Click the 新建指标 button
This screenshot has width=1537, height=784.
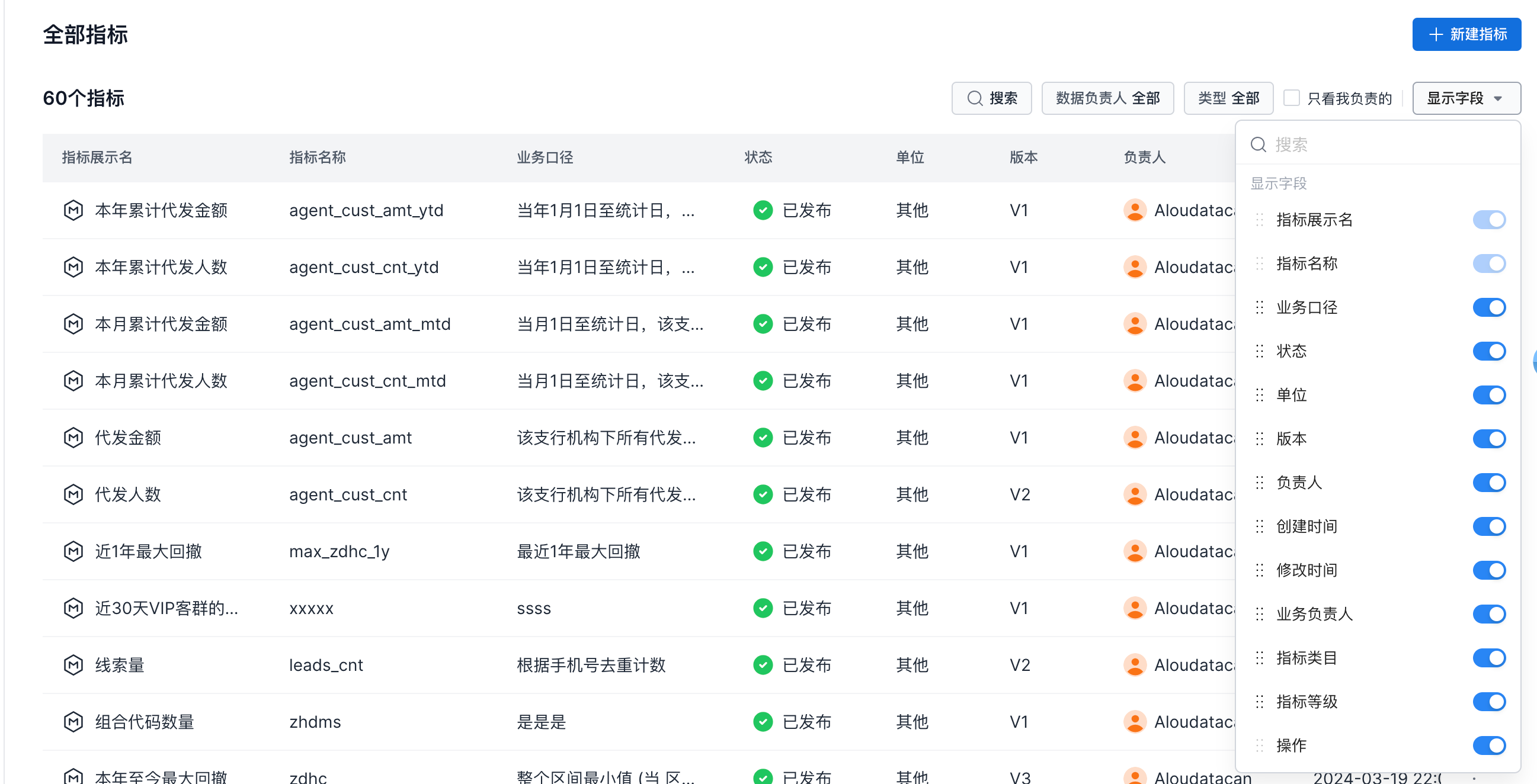point(1465,34)
